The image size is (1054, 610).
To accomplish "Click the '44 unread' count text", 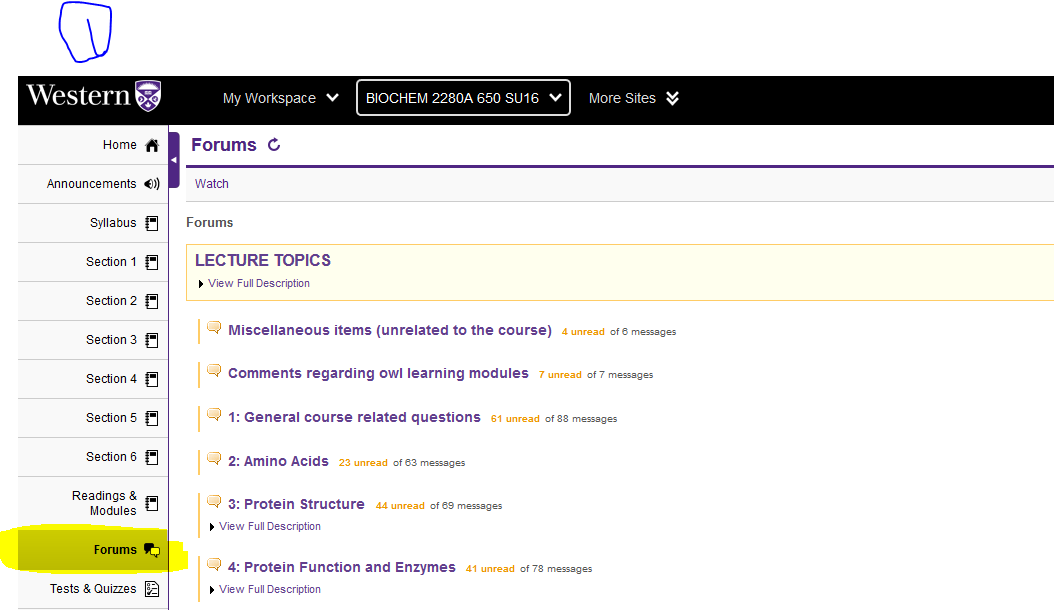I will click(400, 506).
